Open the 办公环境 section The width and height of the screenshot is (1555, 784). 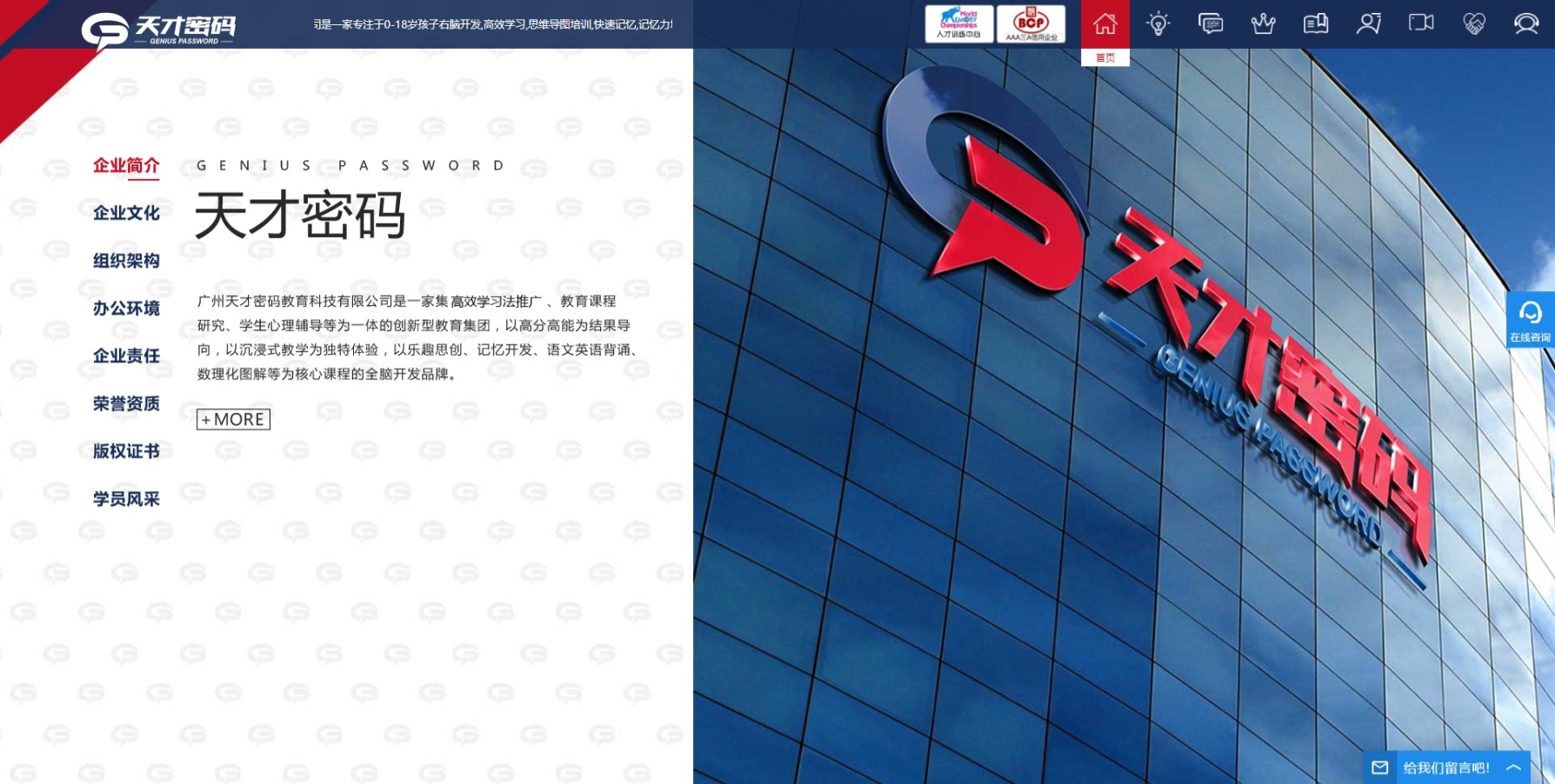pyautogui.click(x=126, y=309)
